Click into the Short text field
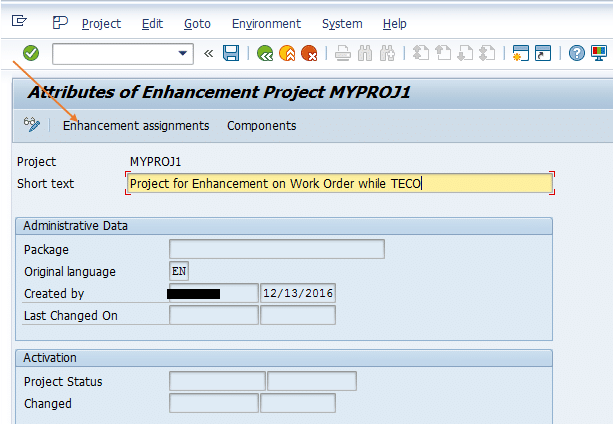 pyautogui.click(x=340, y=183)
